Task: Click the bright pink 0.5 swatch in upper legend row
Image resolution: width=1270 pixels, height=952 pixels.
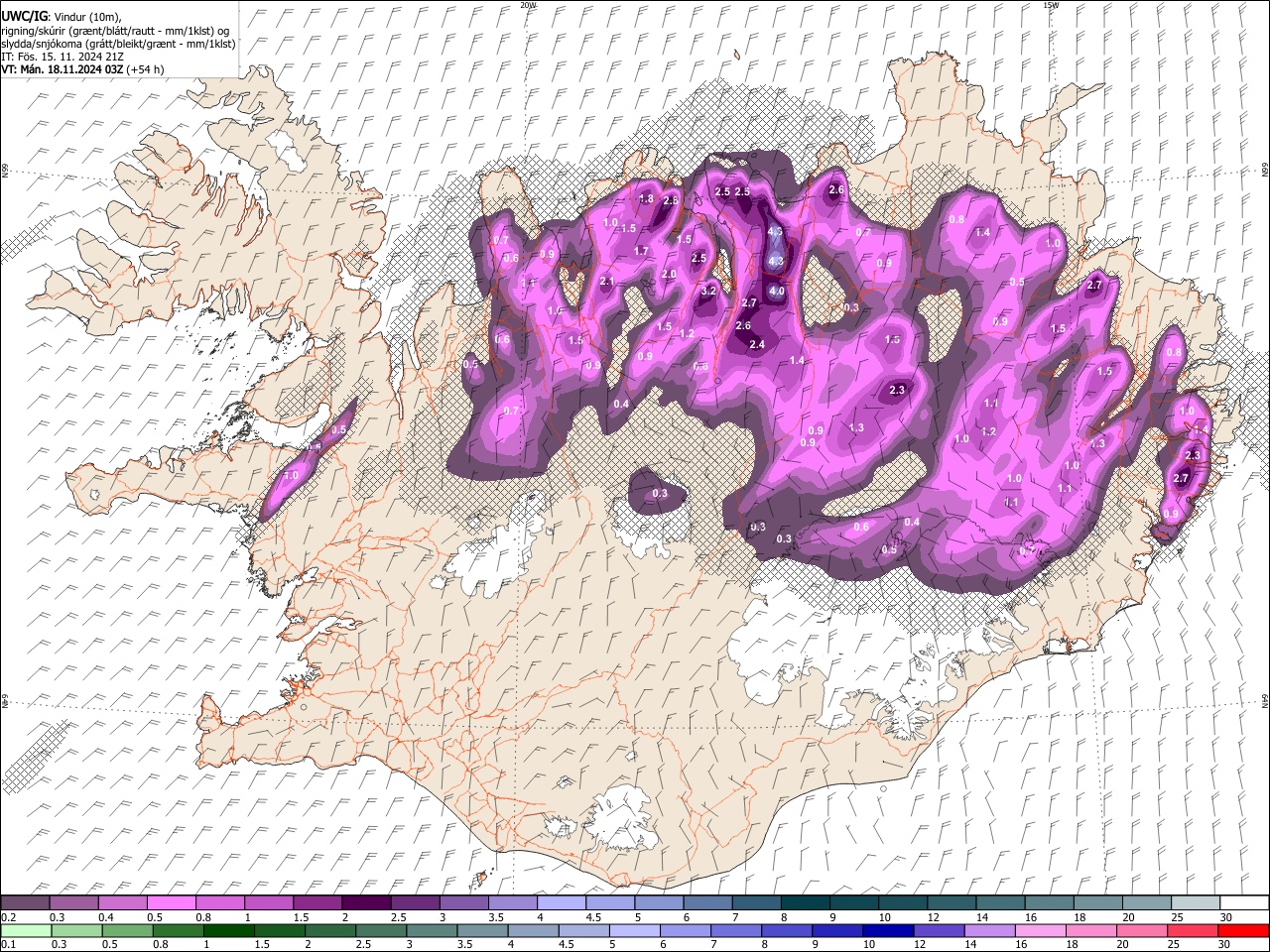Action: point(171,903)
